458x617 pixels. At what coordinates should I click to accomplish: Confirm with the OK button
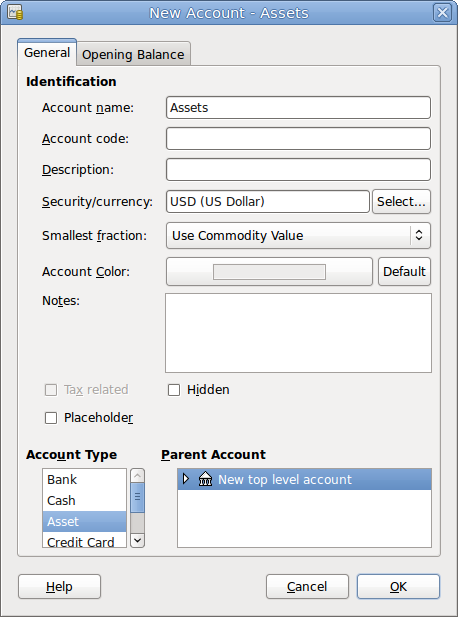398,586
